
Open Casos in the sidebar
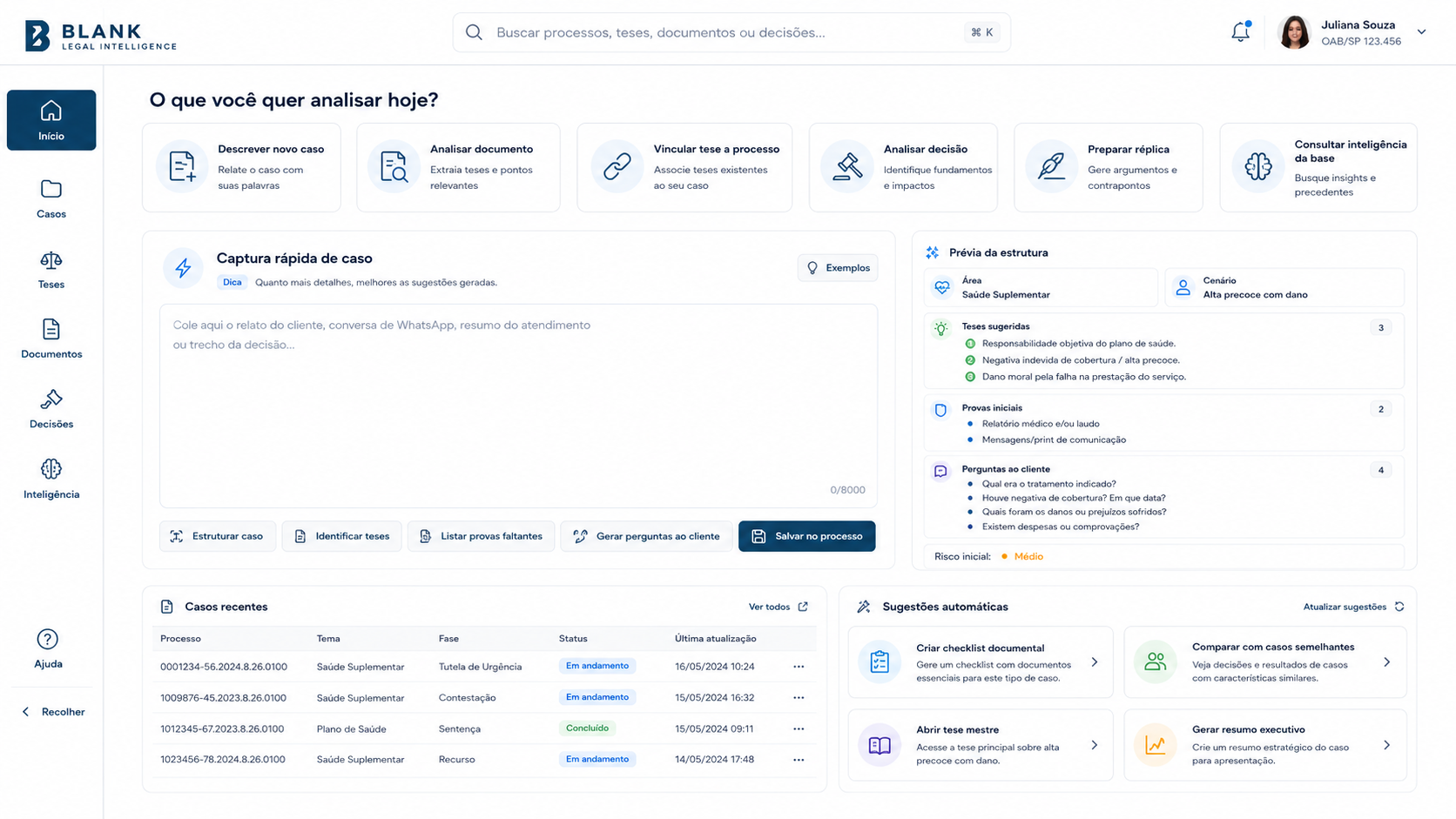click(x=51, y=198)
